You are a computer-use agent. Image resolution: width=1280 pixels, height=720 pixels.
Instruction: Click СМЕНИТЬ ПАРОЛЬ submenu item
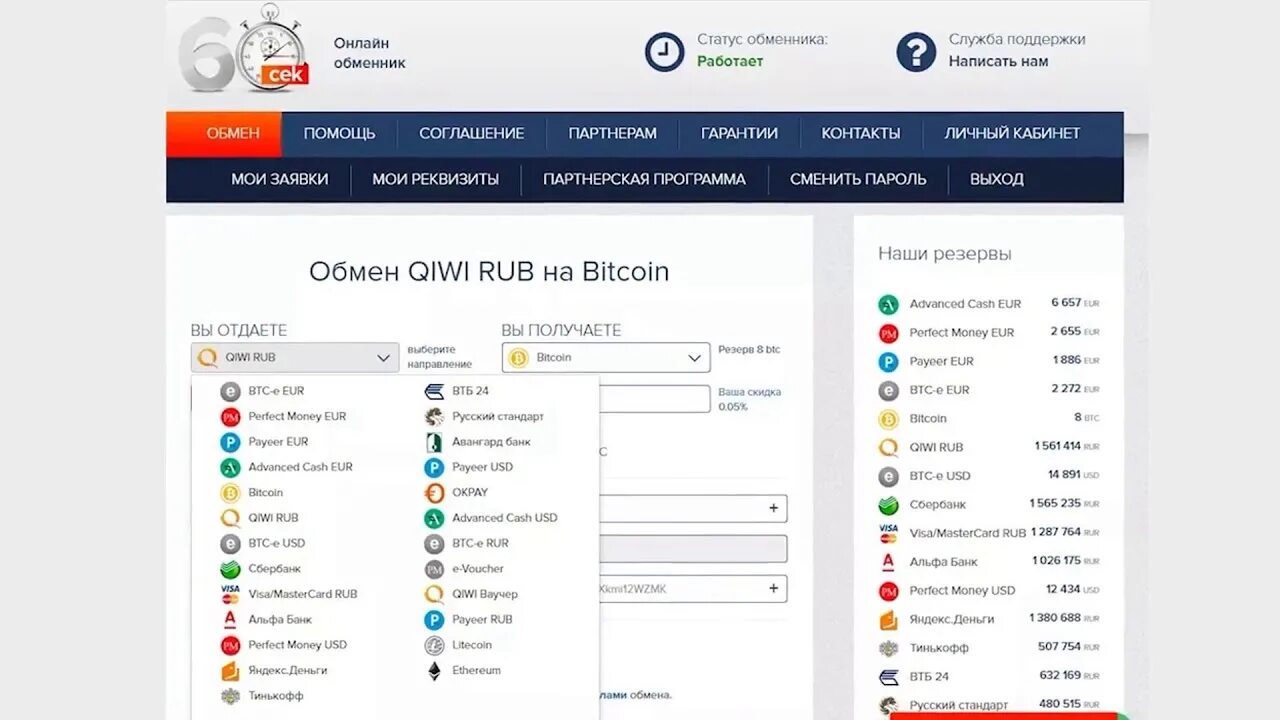[858, 179]
